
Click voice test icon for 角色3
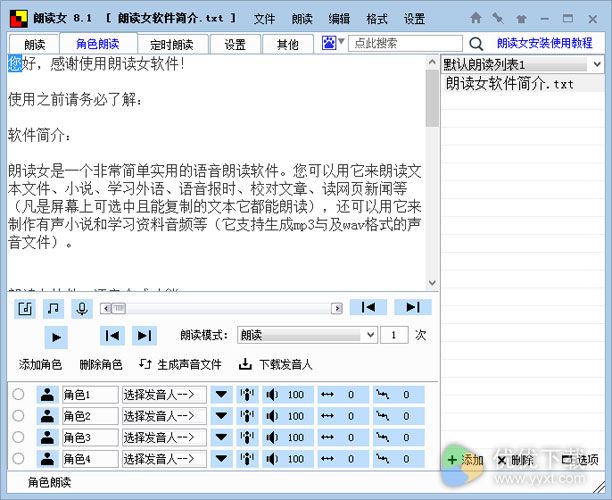247,438
